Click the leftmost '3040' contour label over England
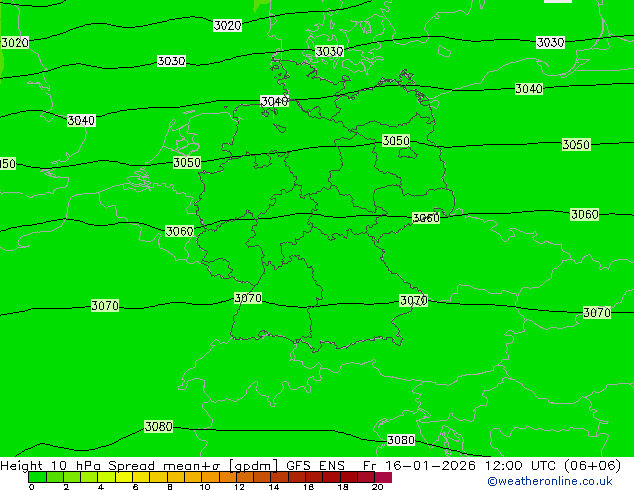This screenshot has height=490, width=634. point(81,120)
